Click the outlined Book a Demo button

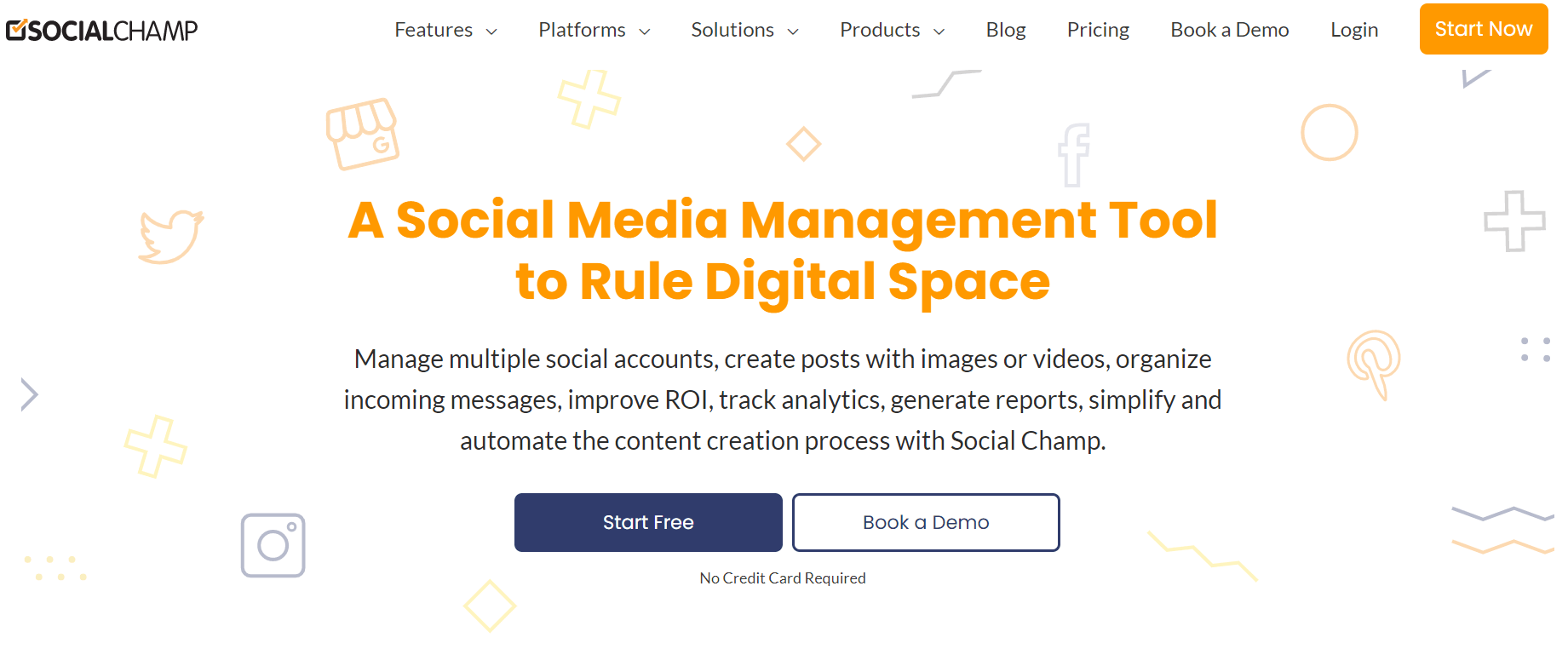coord(926,522)
